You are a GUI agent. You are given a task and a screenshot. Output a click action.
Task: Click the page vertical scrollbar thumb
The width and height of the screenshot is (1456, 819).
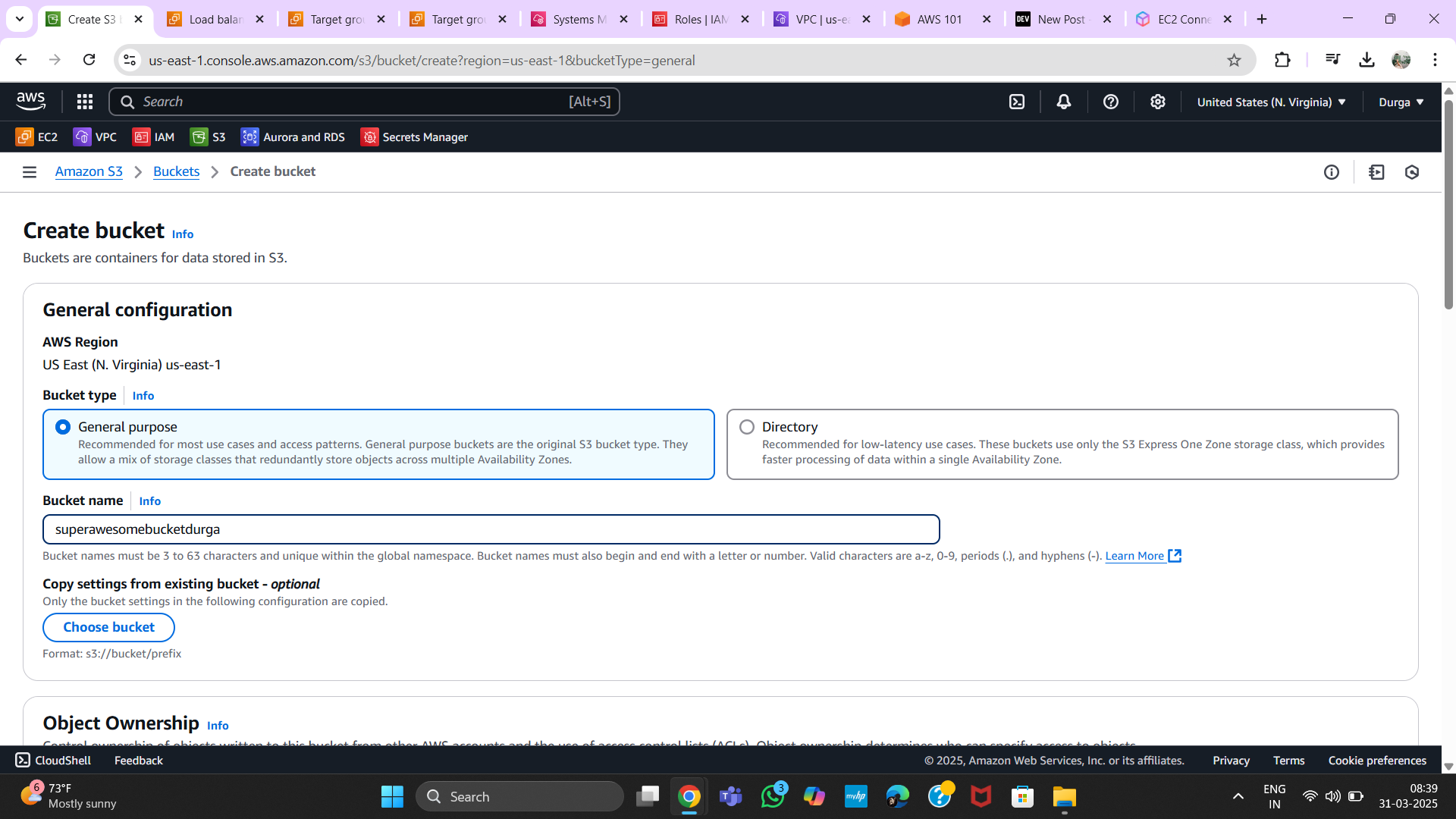(1448, 205)
